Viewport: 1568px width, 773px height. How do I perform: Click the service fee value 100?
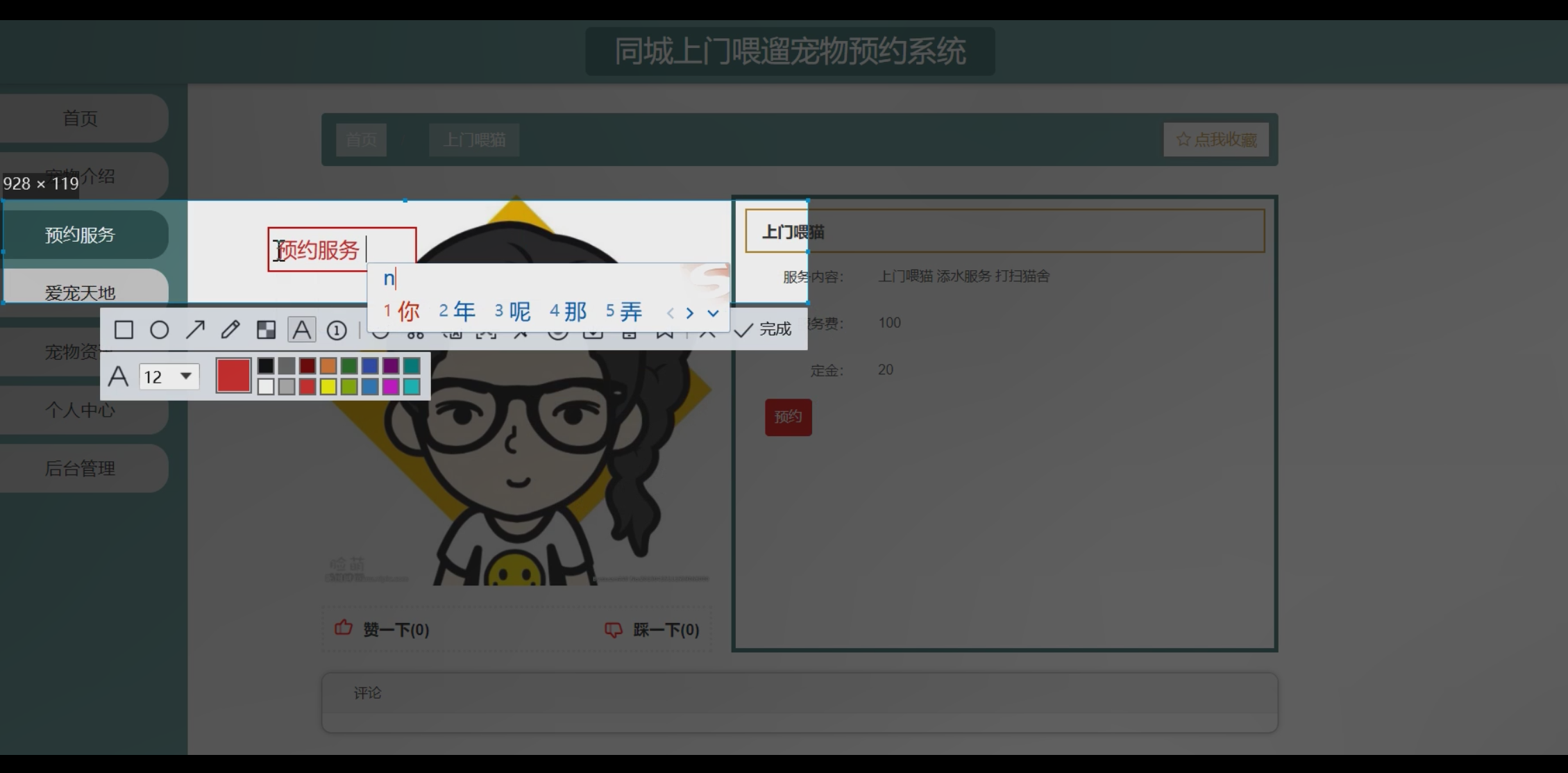[890, 322]
